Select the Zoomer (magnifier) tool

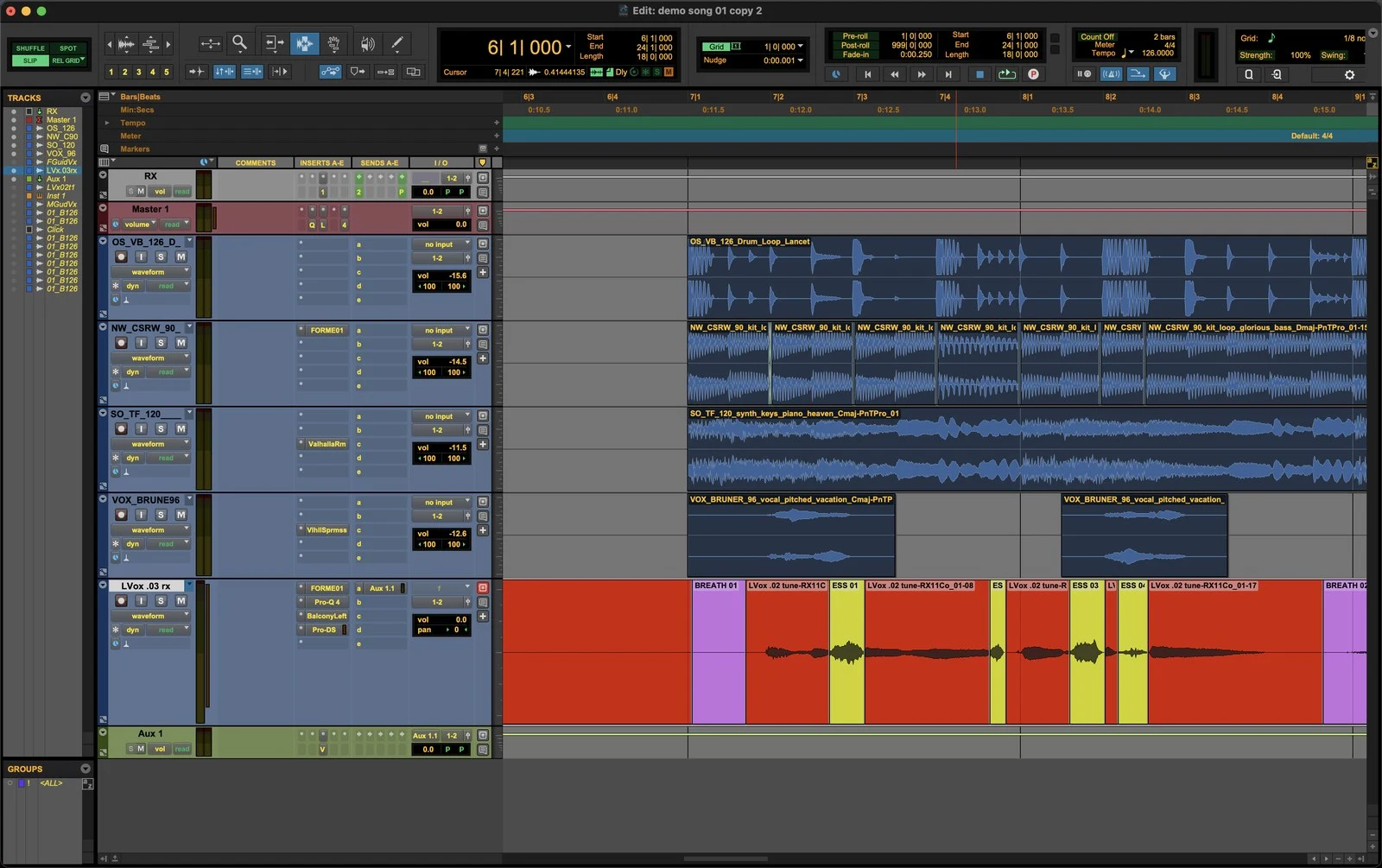pos(240,42)
